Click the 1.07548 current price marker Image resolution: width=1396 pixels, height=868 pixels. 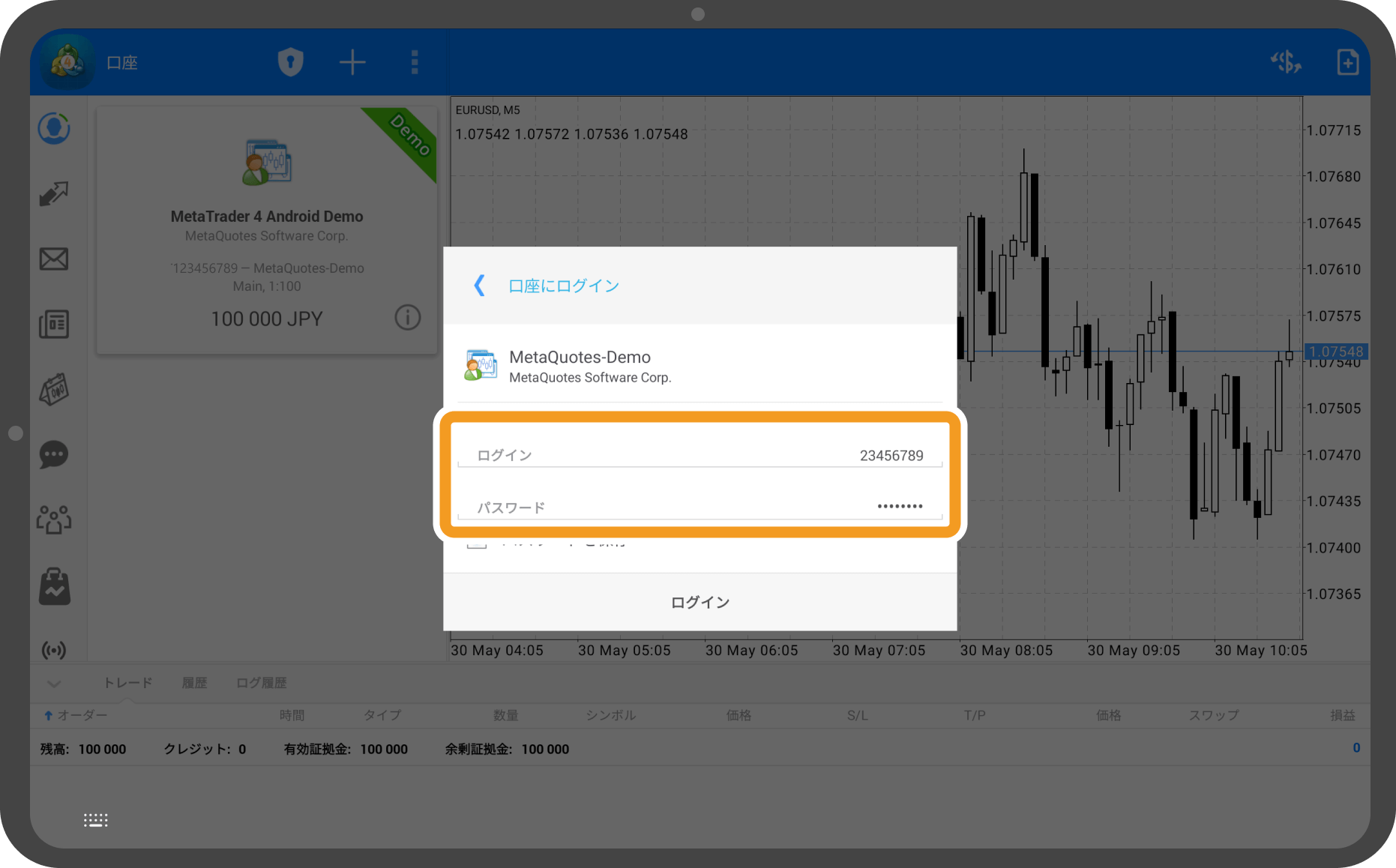pos(1337,352)
